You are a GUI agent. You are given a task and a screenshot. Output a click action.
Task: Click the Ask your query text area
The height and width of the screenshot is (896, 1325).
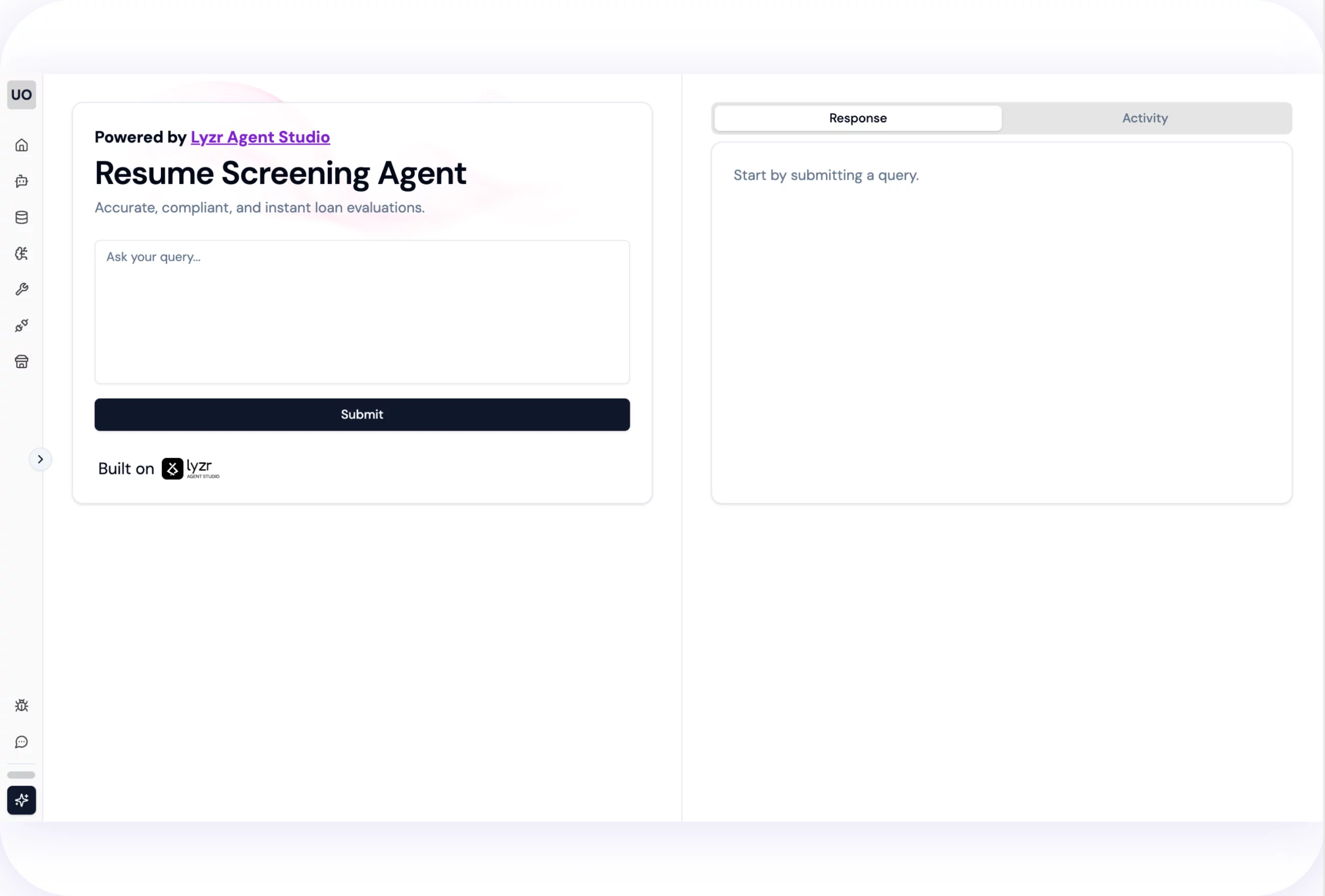tap(362, 312)
